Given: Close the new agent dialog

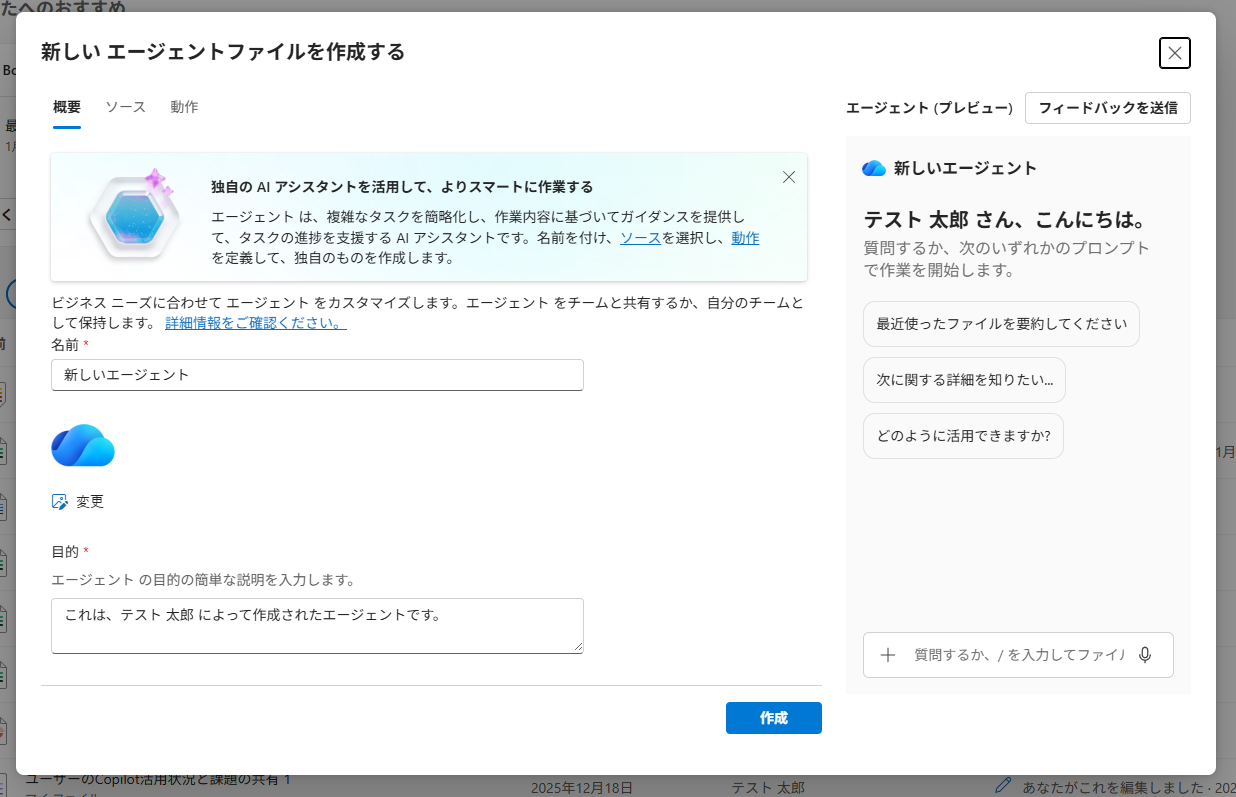Looking at the screenshot, I should tap(1174, 53).
